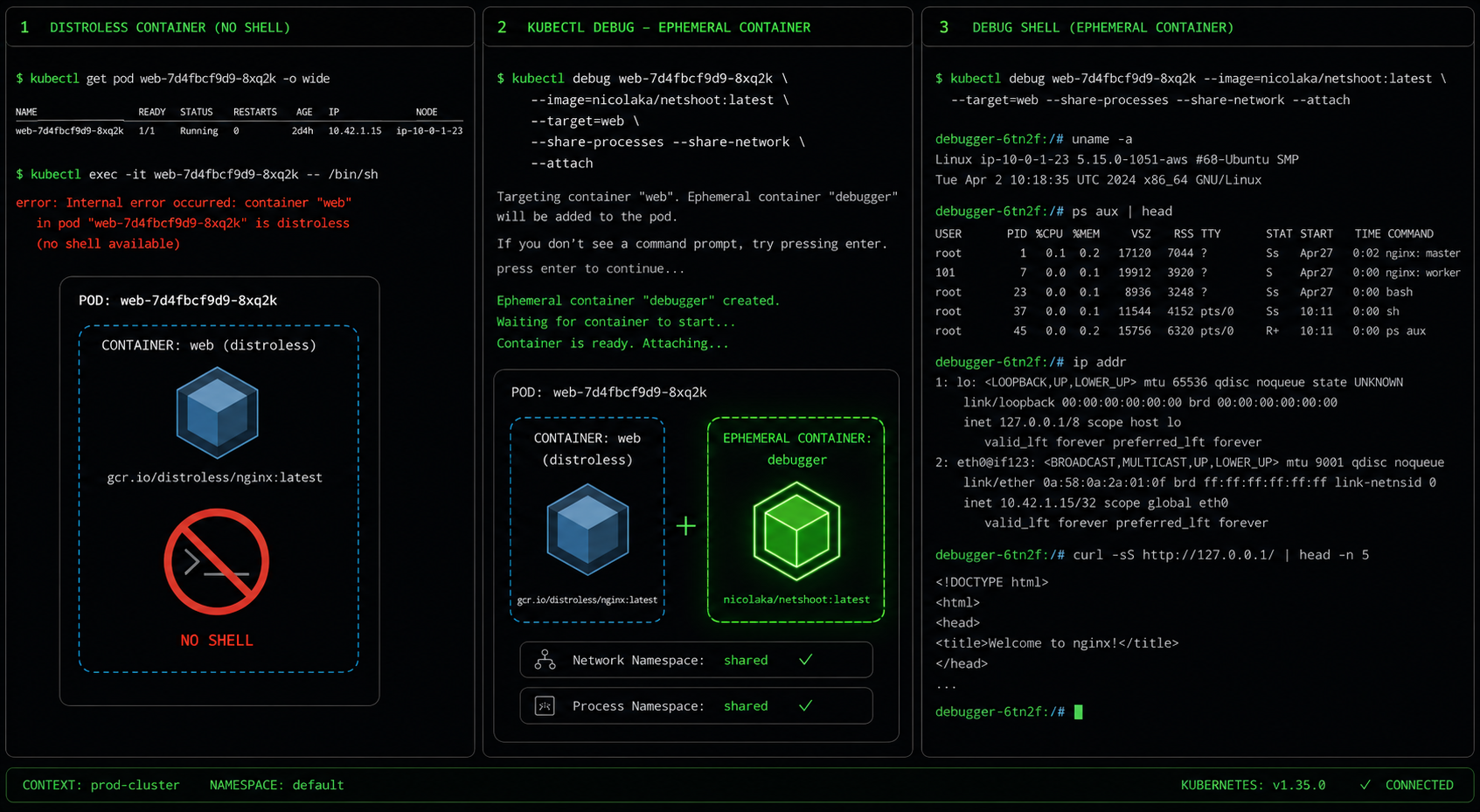Click the 'nginx: worker' process row

tap(1198, 273)
